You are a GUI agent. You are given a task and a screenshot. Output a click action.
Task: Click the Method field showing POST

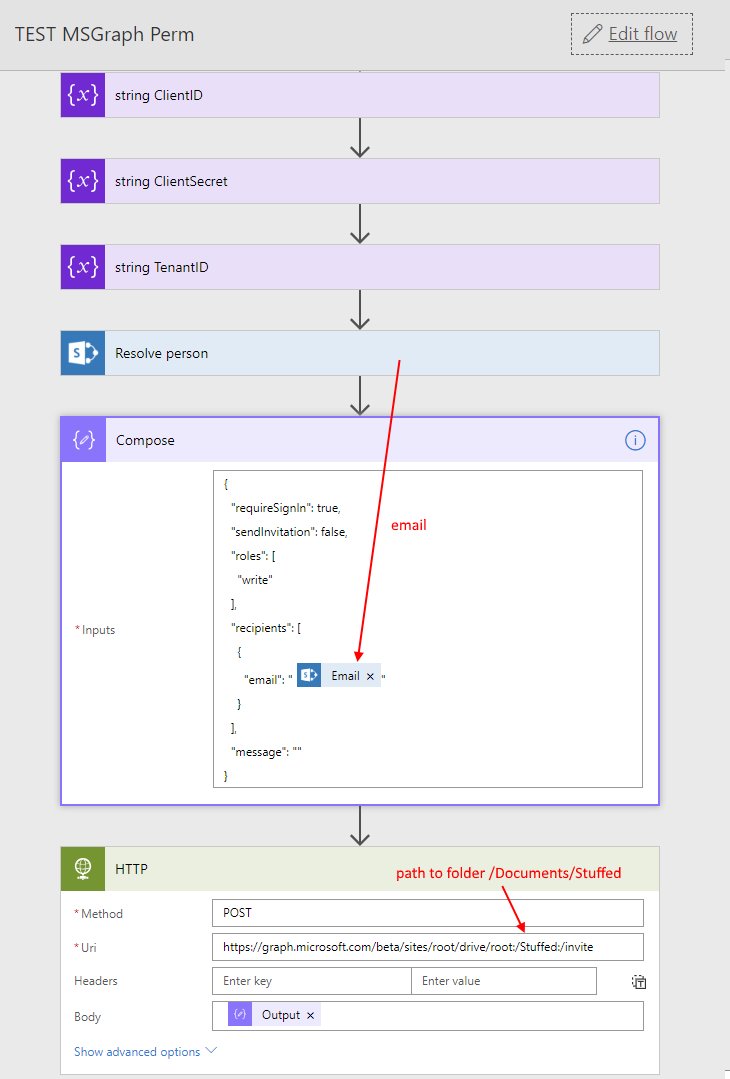(x=427, y=913)
